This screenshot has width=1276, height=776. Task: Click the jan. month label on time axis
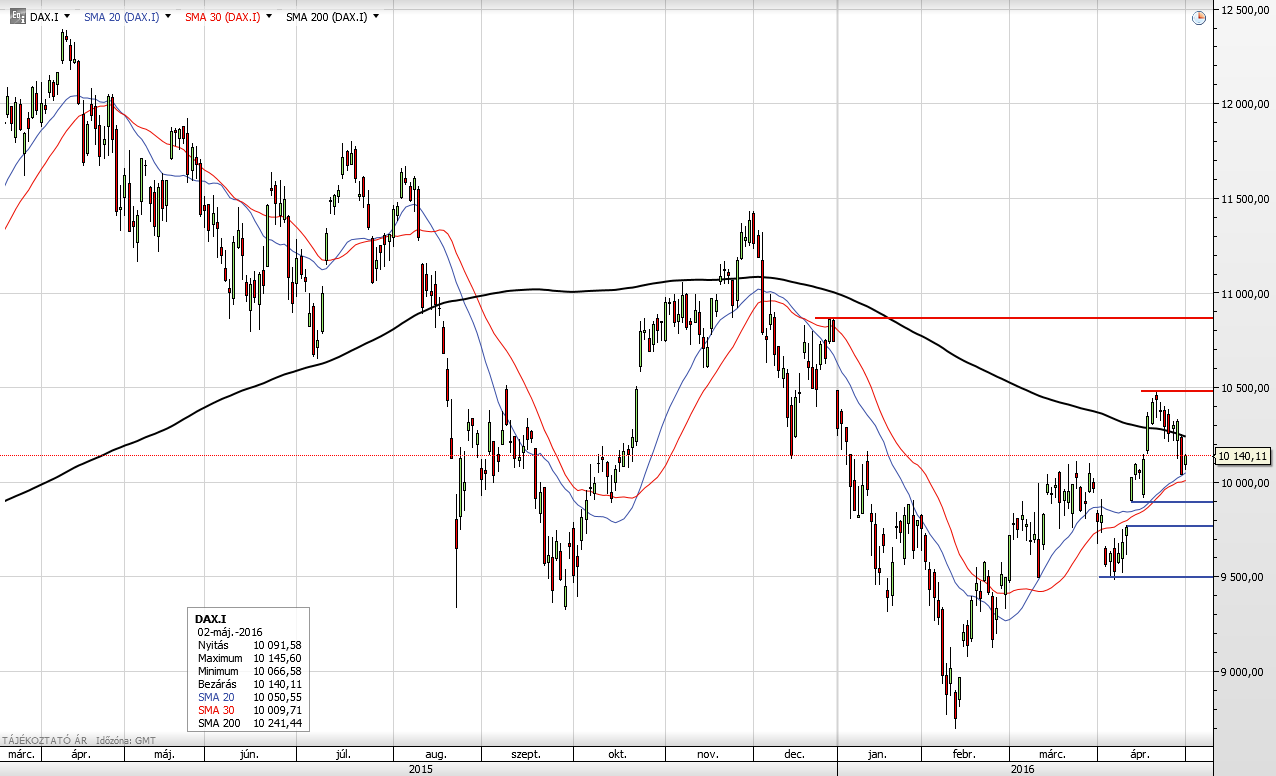879,755
